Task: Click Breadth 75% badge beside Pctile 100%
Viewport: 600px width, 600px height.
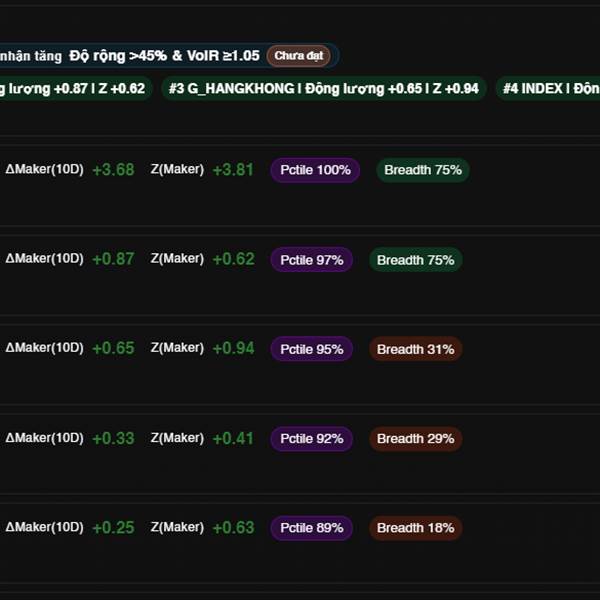Action: (x=423, y=170)
